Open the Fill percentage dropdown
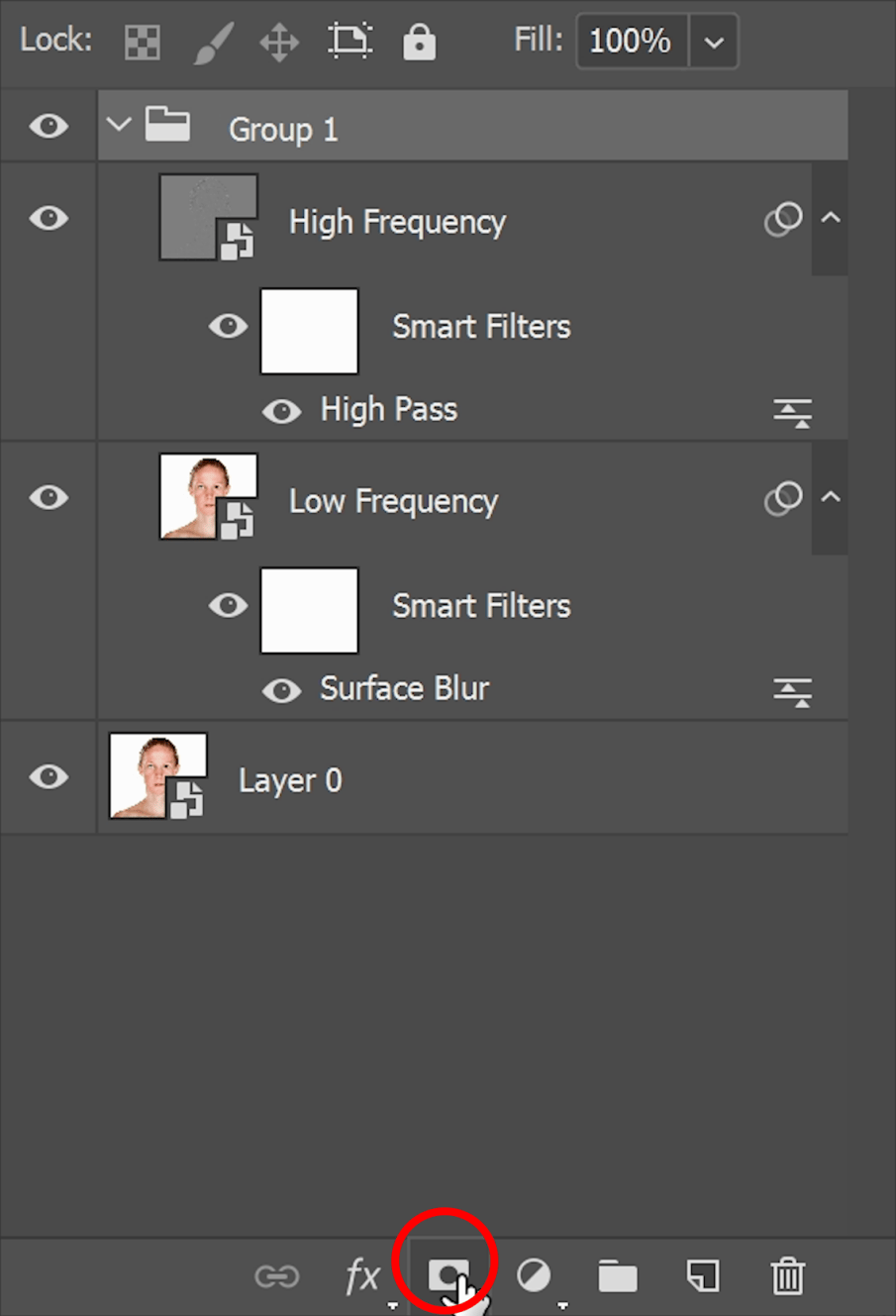Viewport: 896px width, 1316px height. pyautogui.click(x=713, y=42)
